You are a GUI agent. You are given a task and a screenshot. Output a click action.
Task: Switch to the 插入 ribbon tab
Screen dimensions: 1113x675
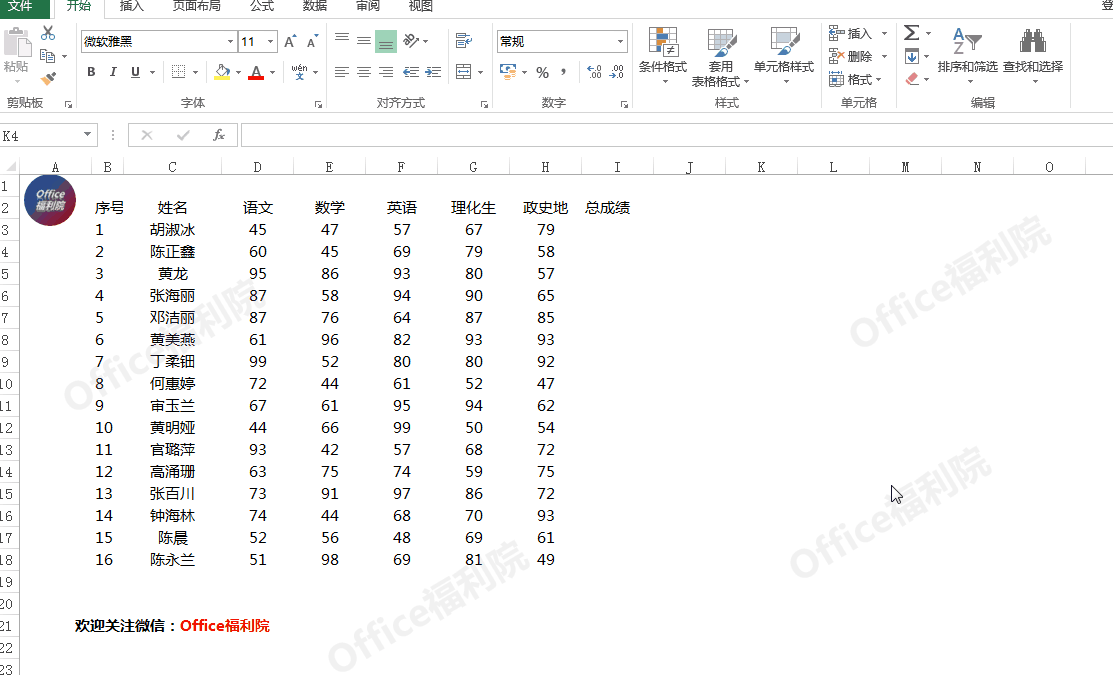click(x=131, y=6)
